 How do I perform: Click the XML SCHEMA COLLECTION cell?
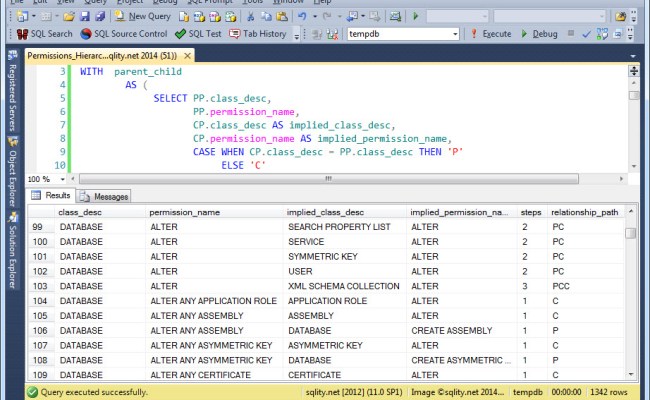coord(344,286)
